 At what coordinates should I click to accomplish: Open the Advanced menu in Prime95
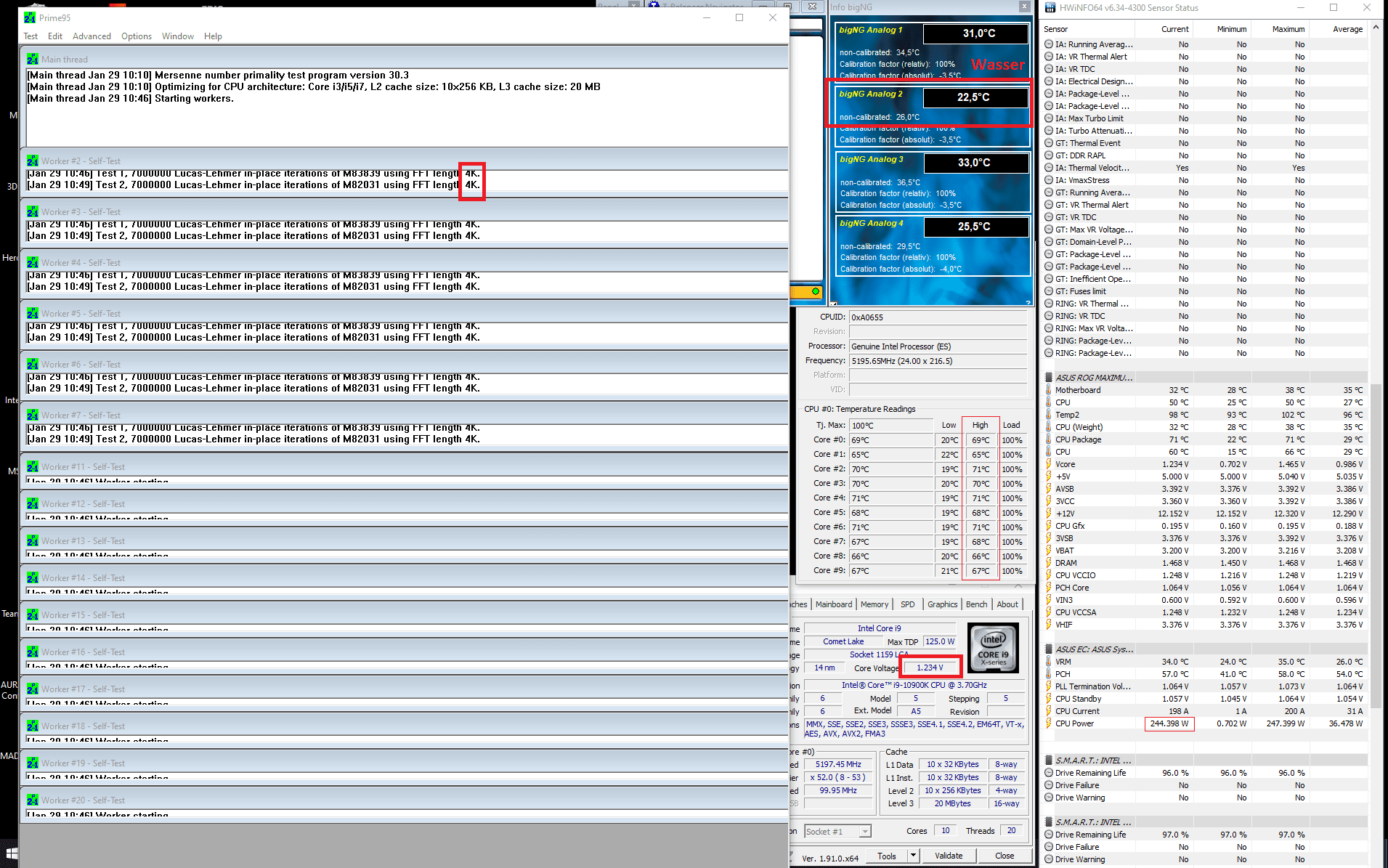click(x=92, y=36)
